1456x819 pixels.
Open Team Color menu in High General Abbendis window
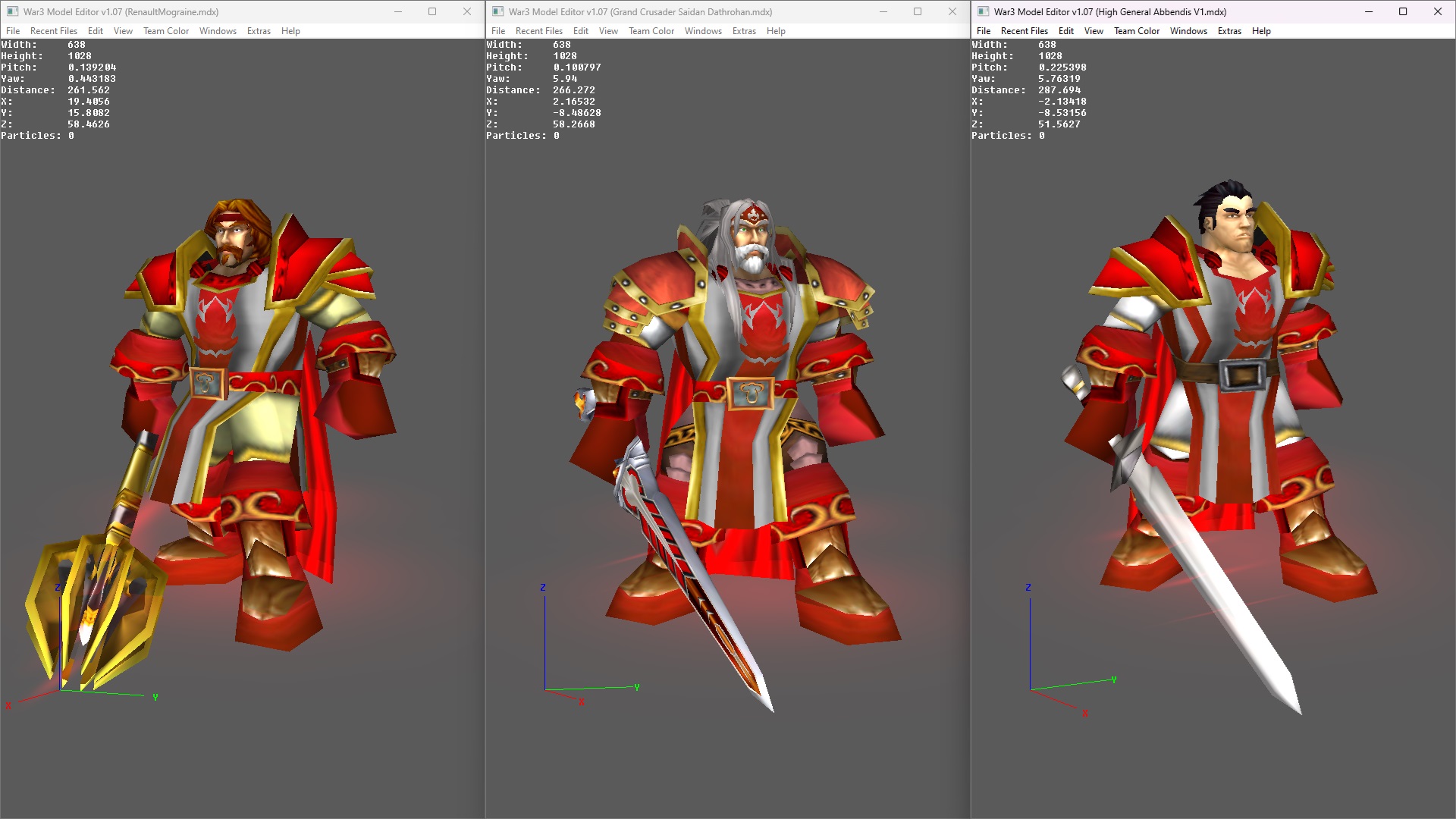click(x=1137, y=31)
